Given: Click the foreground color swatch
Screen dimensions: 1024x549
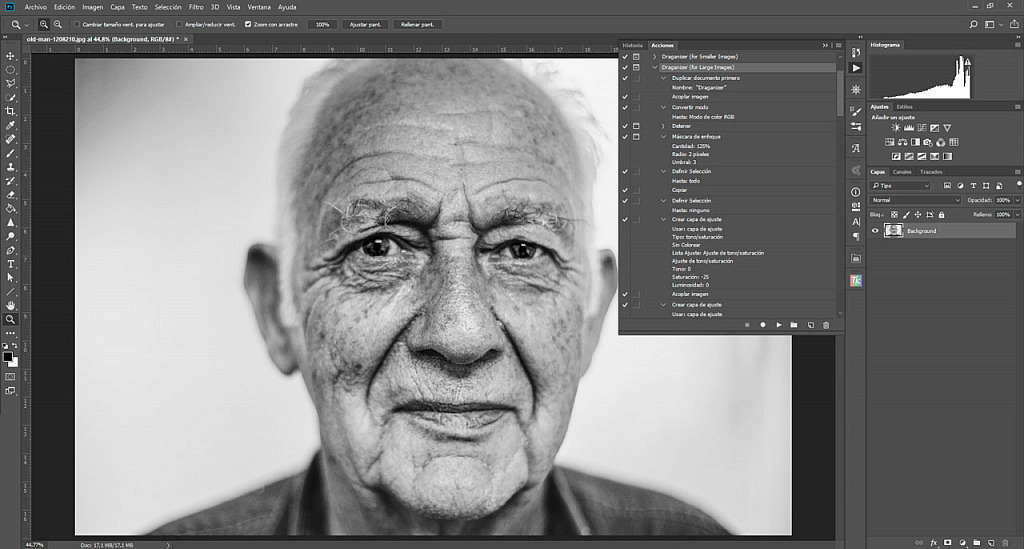Looking at the screenshot, I should tap(8, 355).
